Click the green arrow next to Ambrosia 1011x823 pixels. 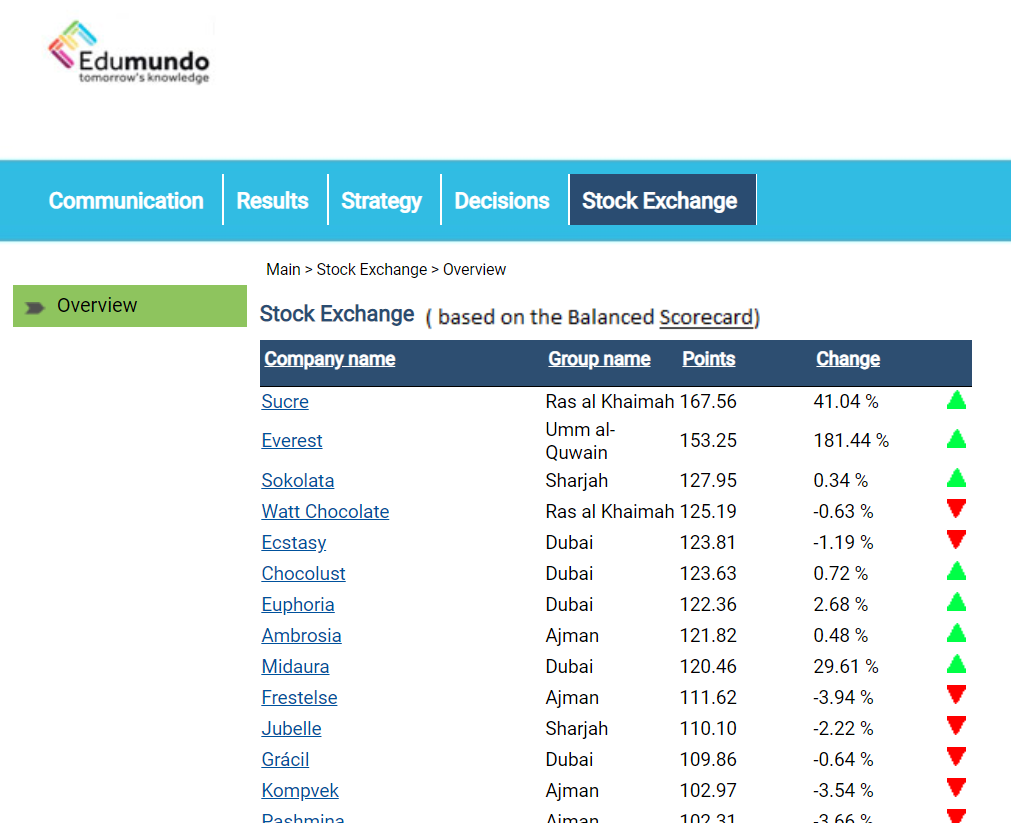956,633
